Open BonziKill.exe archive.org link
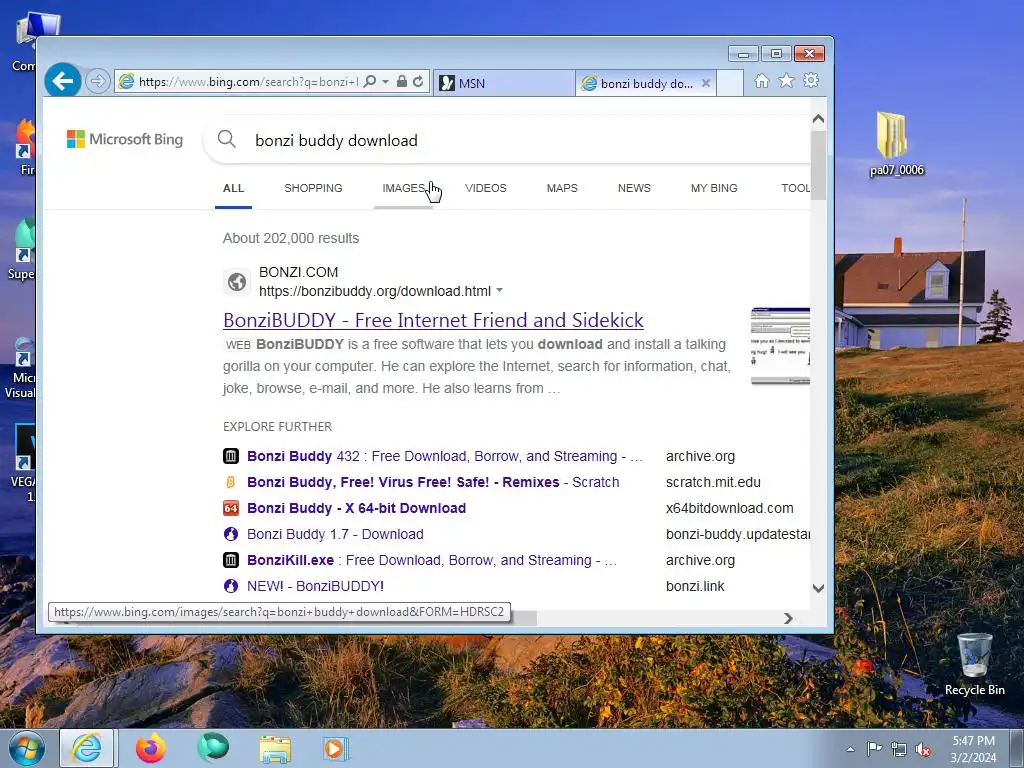1024x768 pixels. 432,560
